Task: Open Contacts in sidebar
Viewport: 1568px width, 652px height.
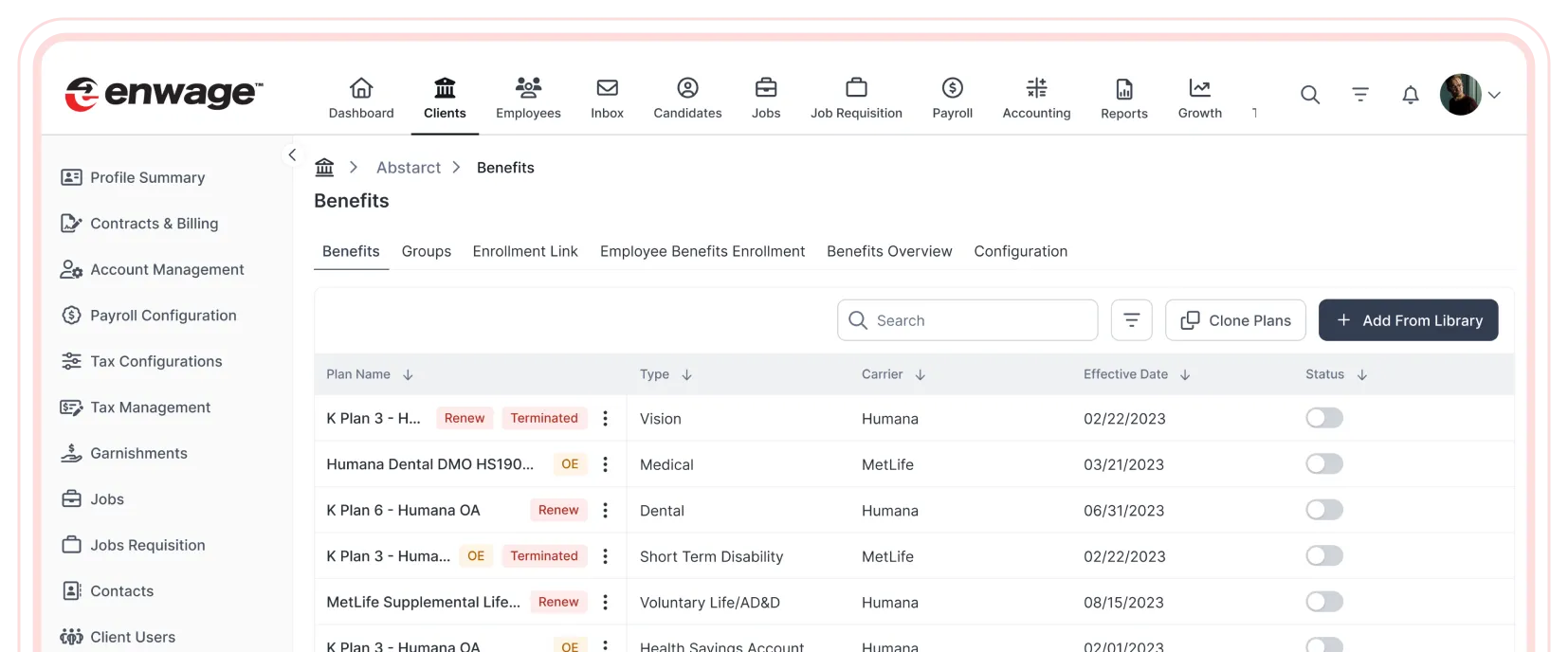Action: 107,591
